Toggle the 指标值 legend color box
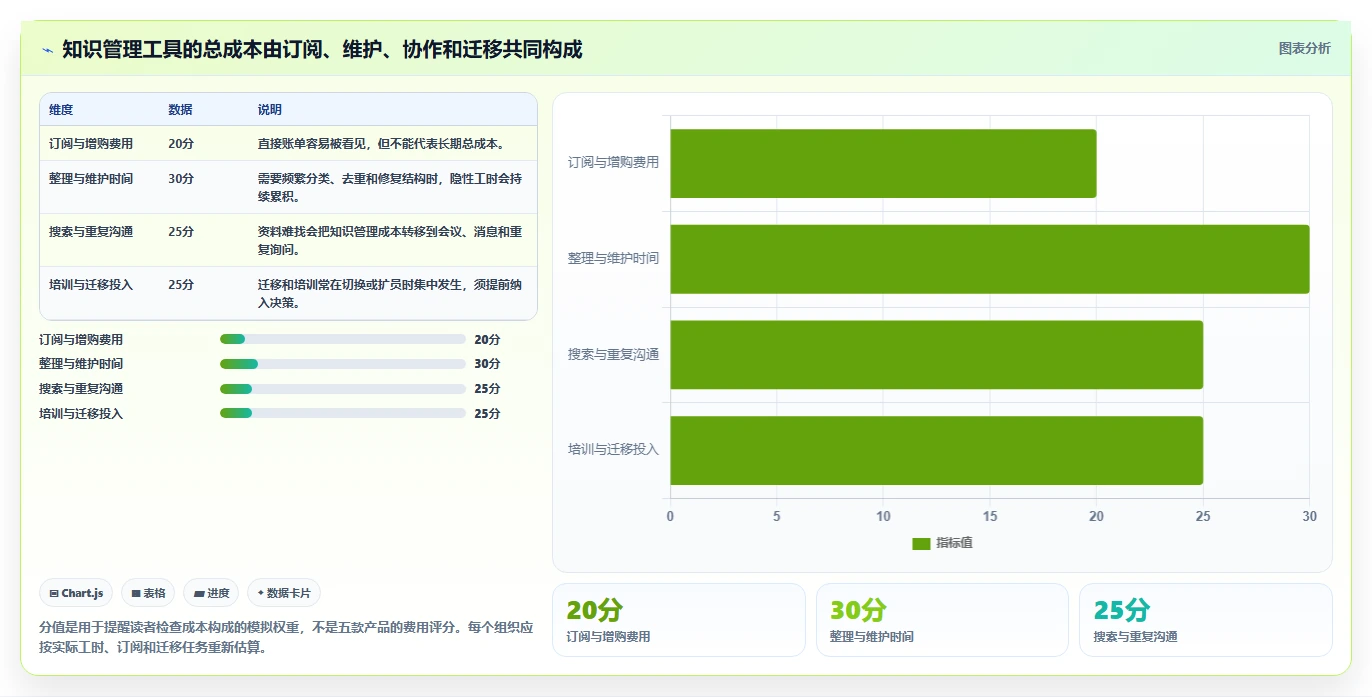This screenshot has height=697, width=1372. tap(921, 543)
